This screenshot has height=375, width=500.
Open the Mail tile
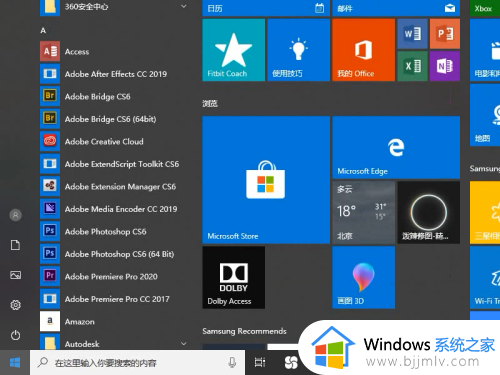pyautogui.click(x=396, y=8)
